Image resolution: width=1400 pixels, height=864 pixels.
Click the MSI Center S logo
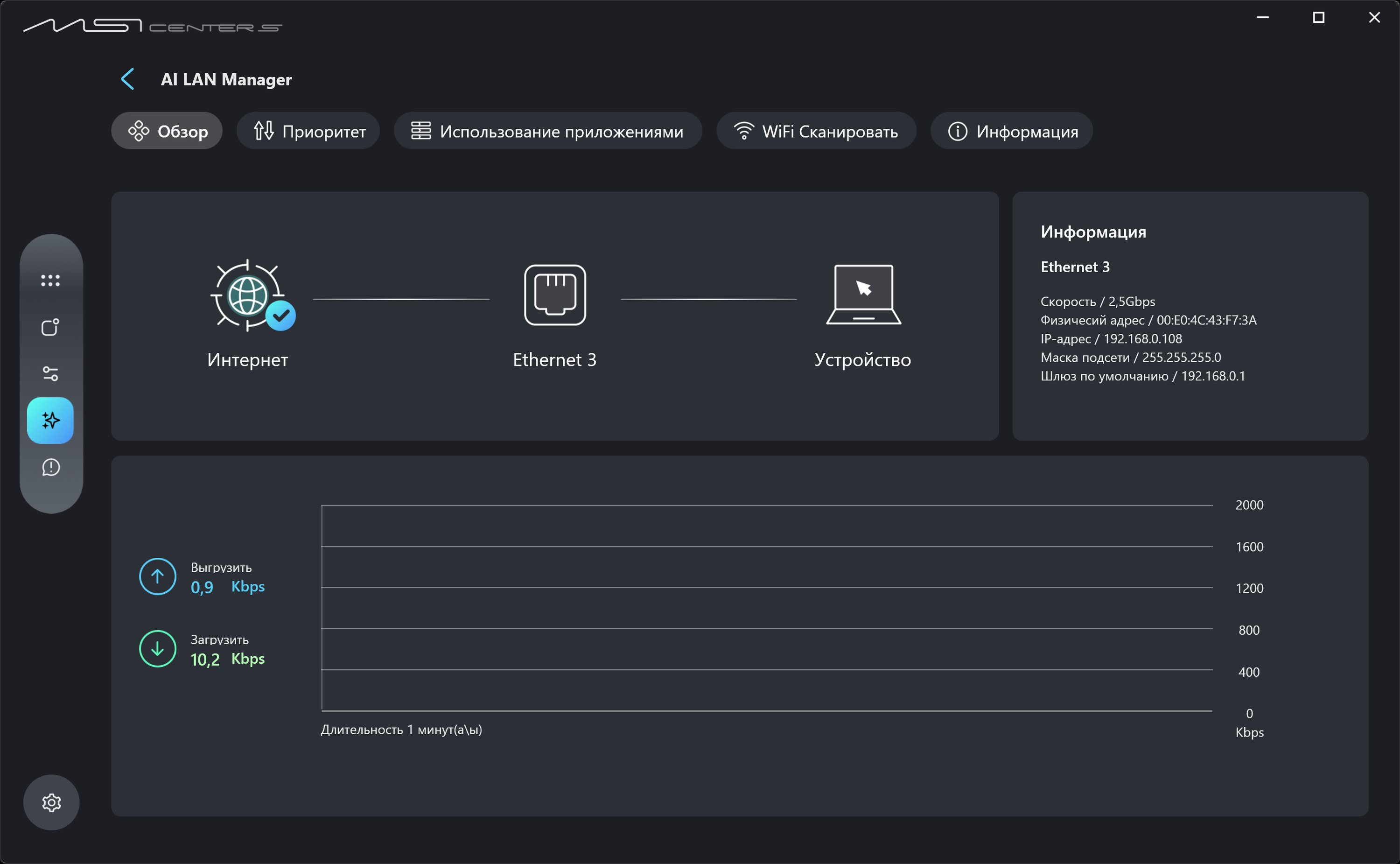153,26
